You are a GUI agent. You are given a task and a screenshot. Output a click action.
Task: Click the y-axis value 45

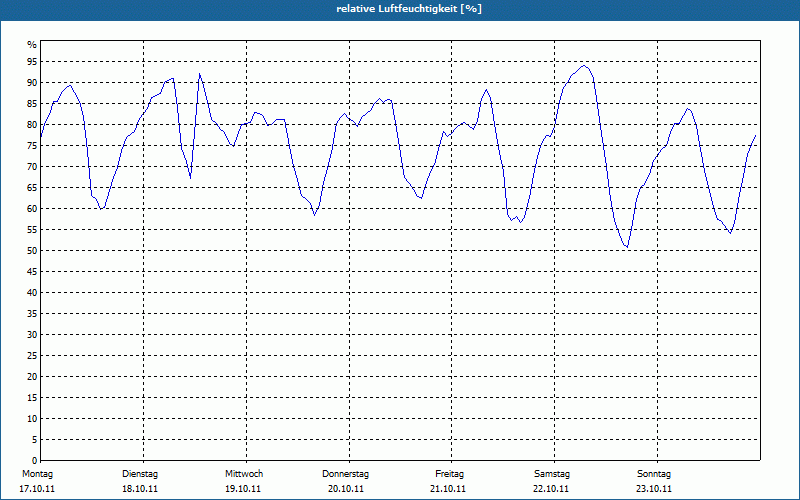32,271
